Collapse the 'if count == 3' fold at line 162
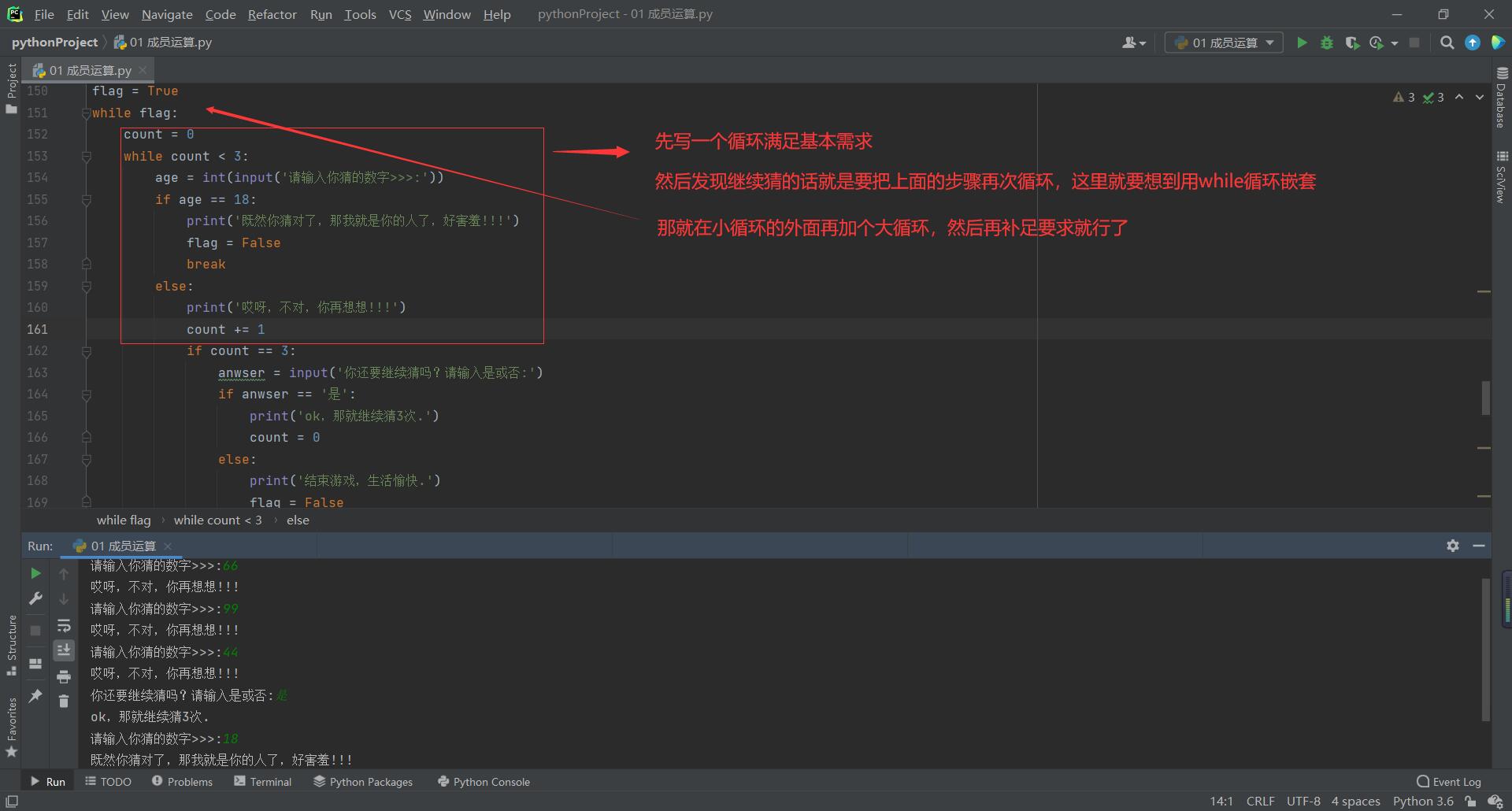The height and width of the screenshot is (811, 1512). click(x=86, y=351)
